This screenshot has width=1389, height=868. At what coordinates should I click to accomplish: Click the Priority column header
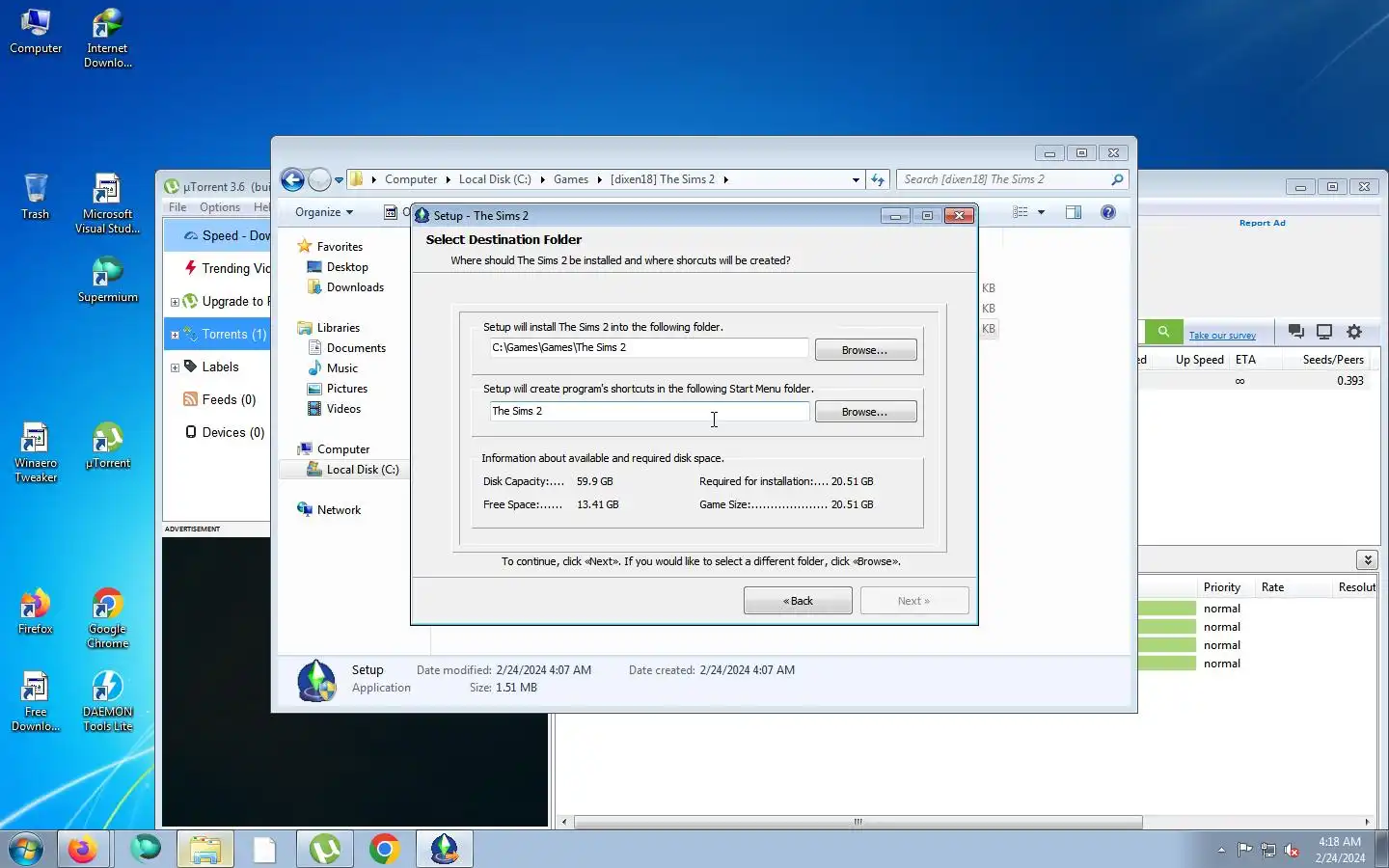pos(1221,587)
